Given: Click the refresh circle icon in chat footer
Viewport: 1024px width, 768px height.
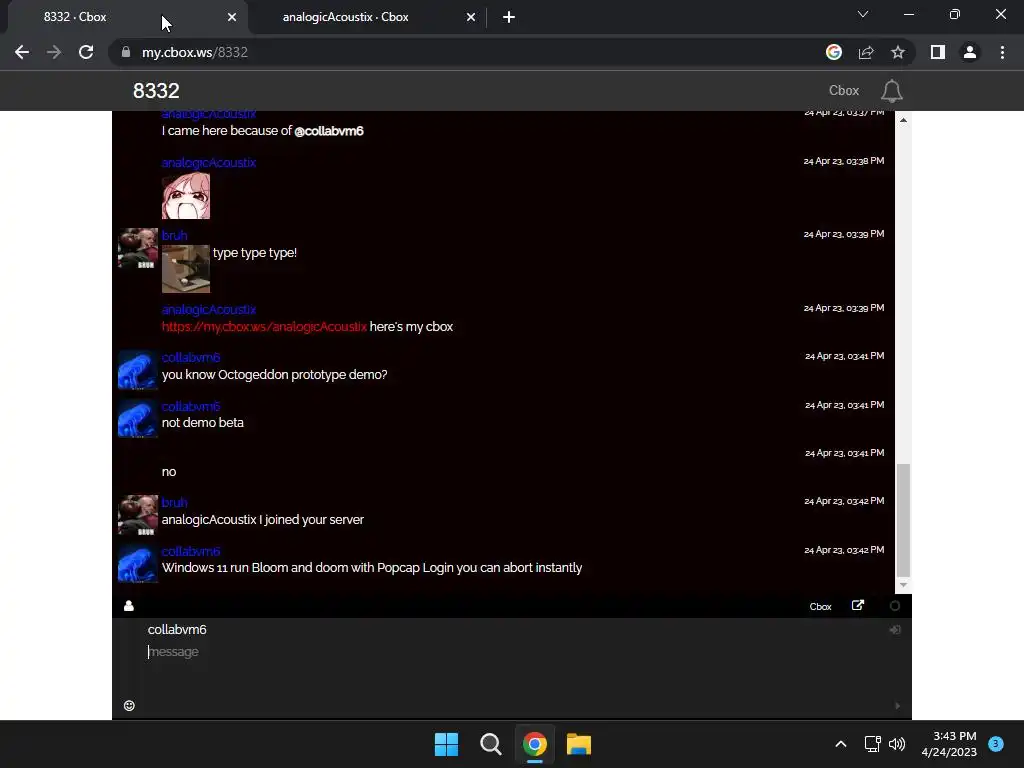Looking at the screenshot, I should [895, 606].
